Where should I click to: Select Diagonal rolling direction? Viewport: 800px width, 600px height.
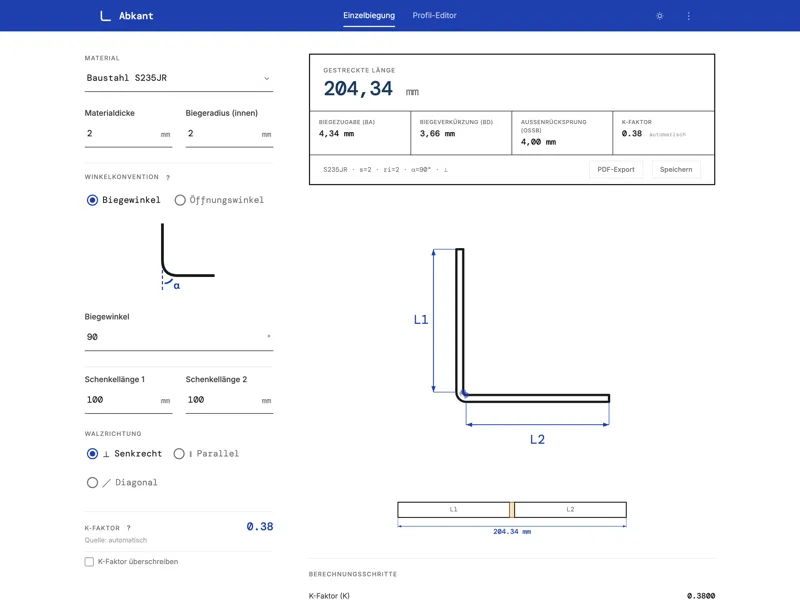click(93, 483)
